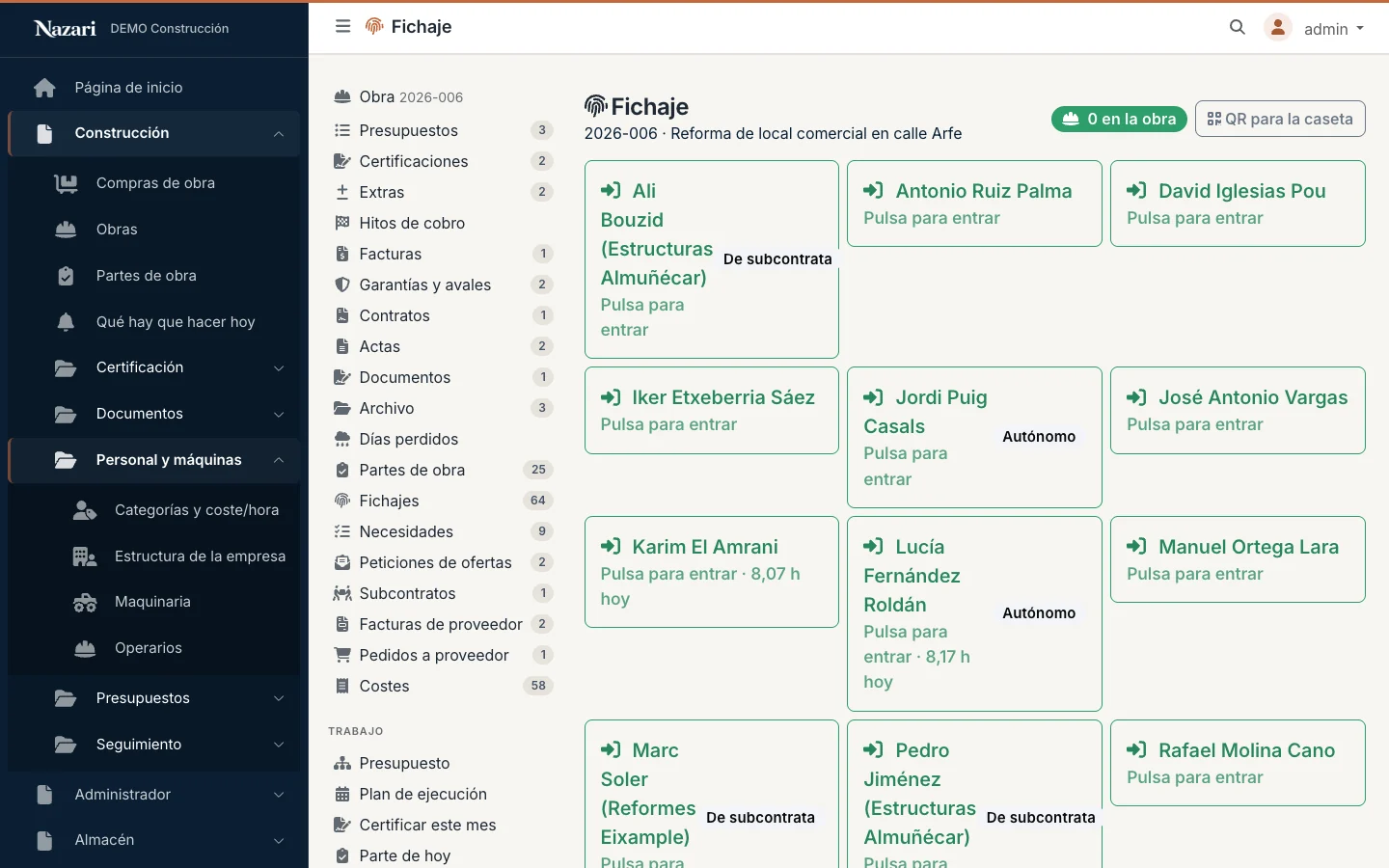Click the hard hat icon next to Operarios
This screenshot has height=868, width=1389.
pyautogui.click(x=85, y=648)
